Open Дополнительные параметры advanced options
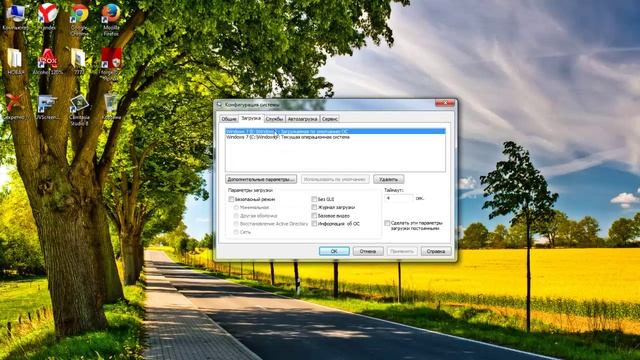 click(261, 179)
